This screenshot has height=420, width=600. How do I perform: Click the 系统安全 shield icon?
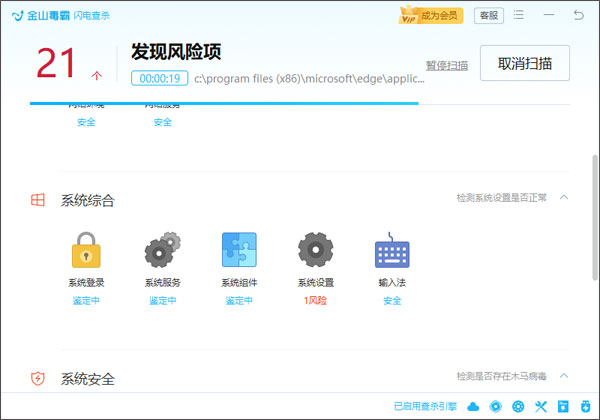(x=38, y=379)
